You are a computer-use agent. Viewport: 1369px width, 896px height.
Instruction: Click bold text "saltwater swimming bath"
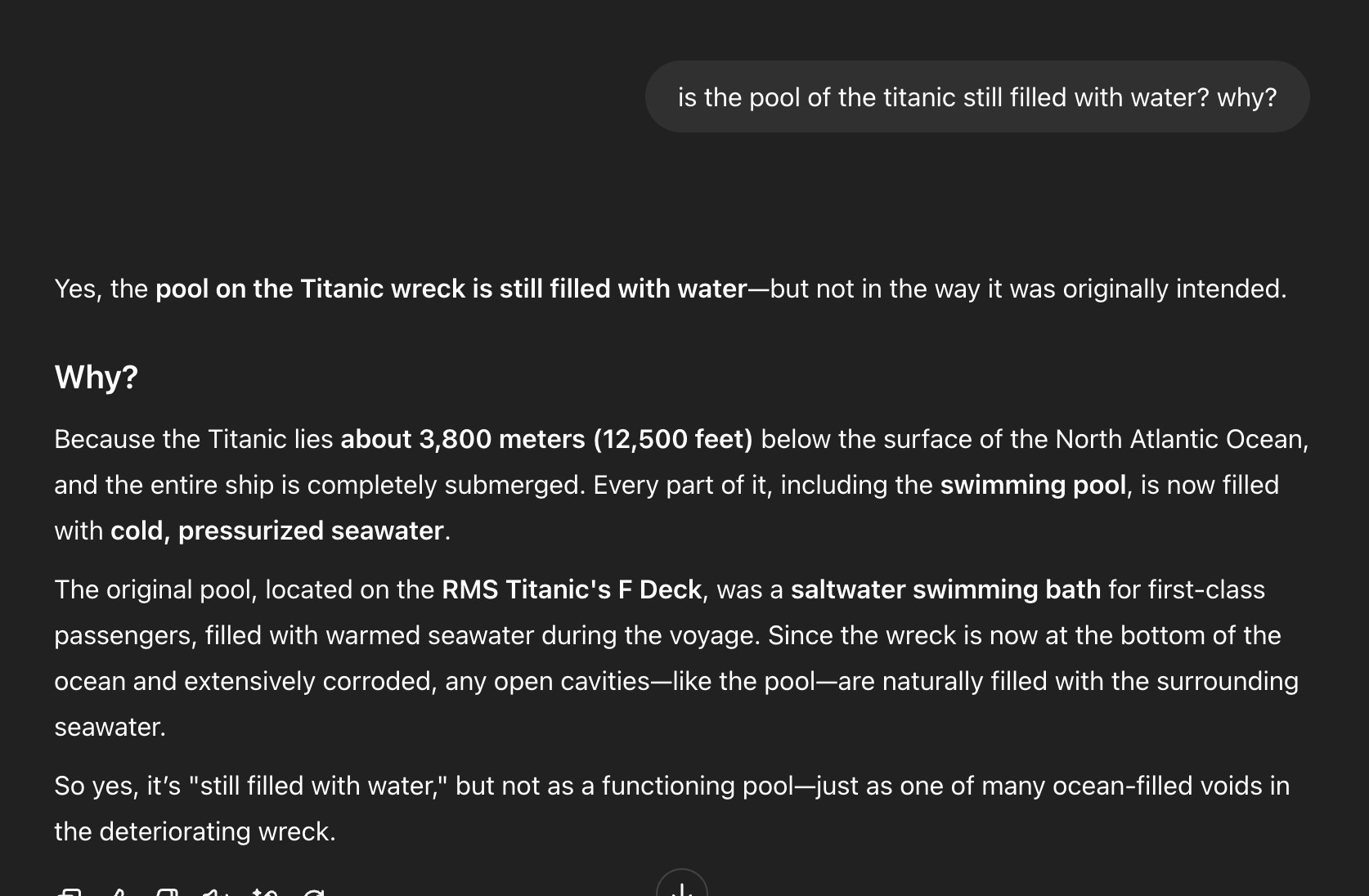945,589
